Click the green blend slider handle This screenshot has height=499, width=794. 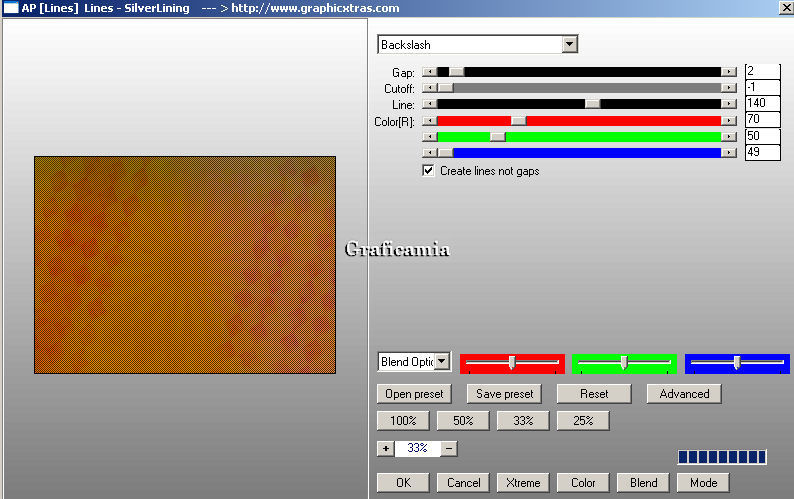pyautogui.click(x=624, y=362)
